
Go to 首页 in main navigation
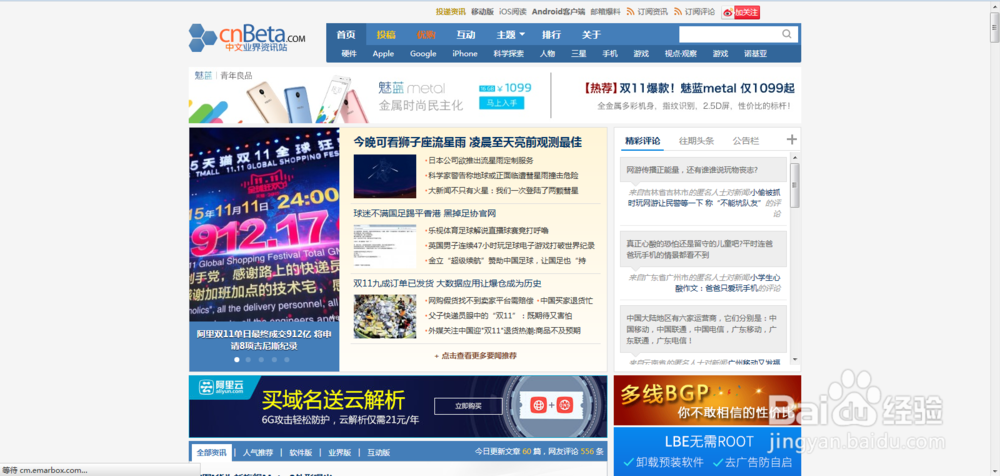click(x=346, y=34)
